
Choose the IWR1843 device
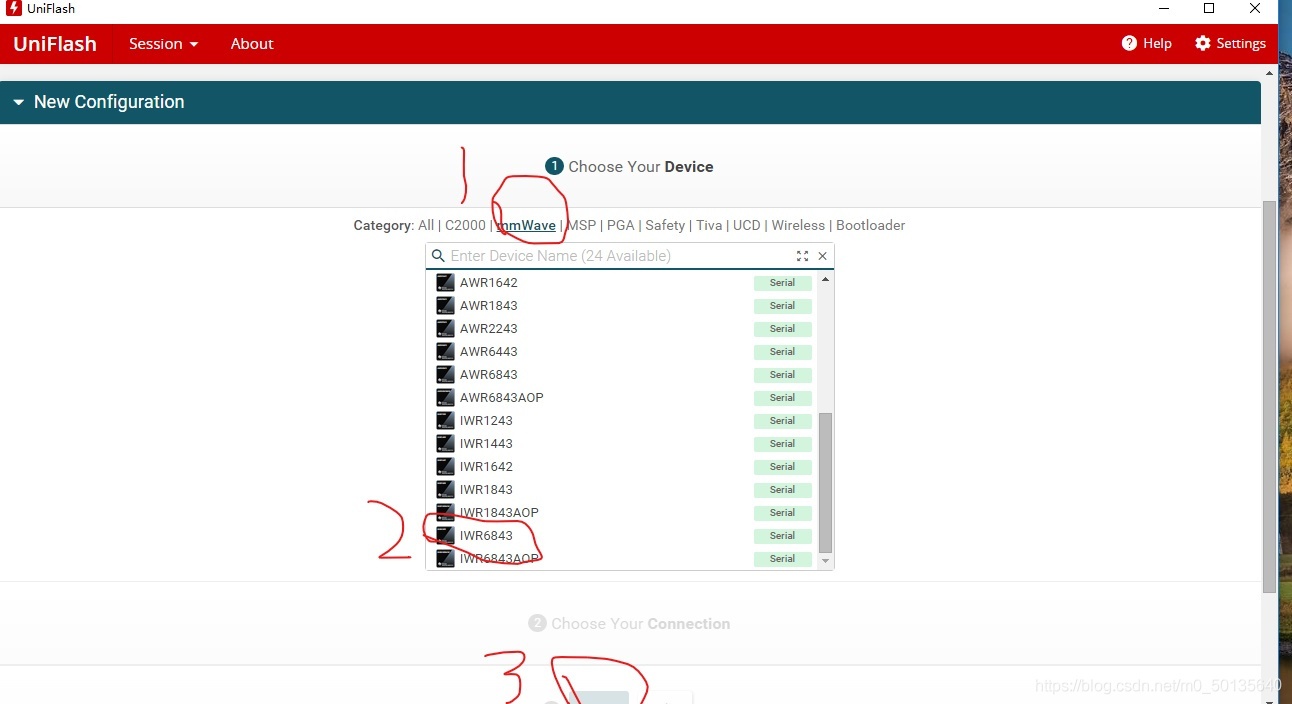point(624,490)
